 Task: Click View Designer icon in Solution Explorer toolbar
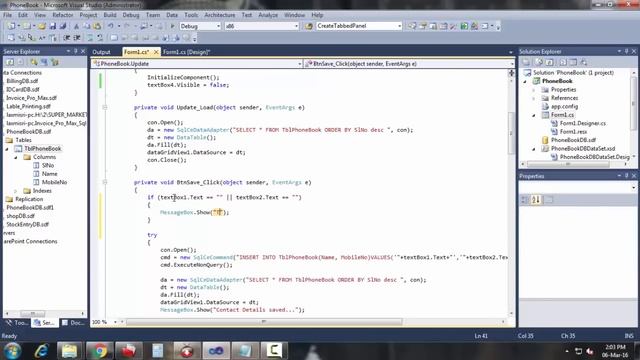(x=573, y=62)
